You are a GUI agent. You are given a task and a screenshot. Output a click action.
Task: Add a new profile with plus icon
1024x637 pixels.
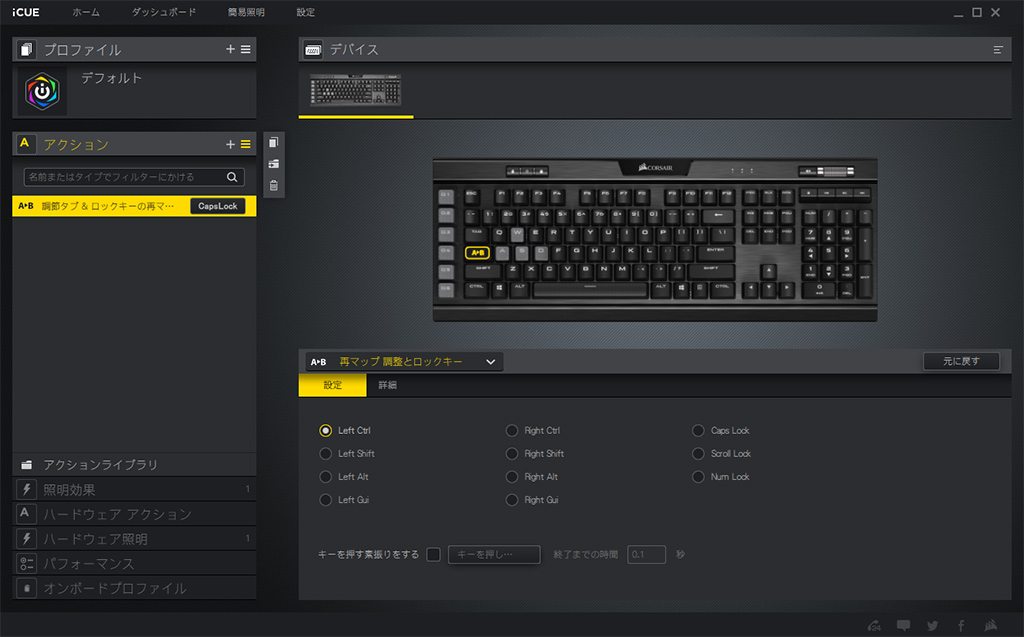coord(230,49)
